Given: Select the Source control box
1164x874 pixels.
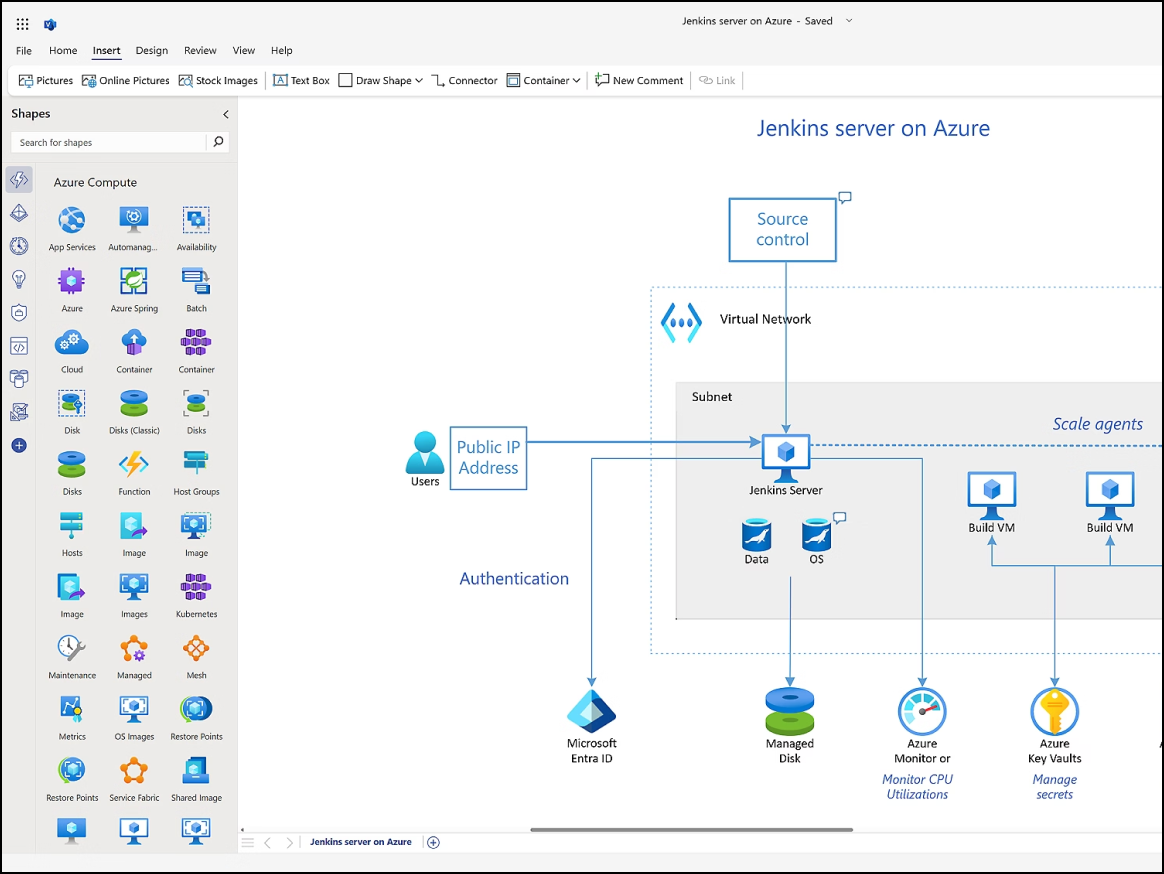Looking at the screenshot, I should point(782,229).
